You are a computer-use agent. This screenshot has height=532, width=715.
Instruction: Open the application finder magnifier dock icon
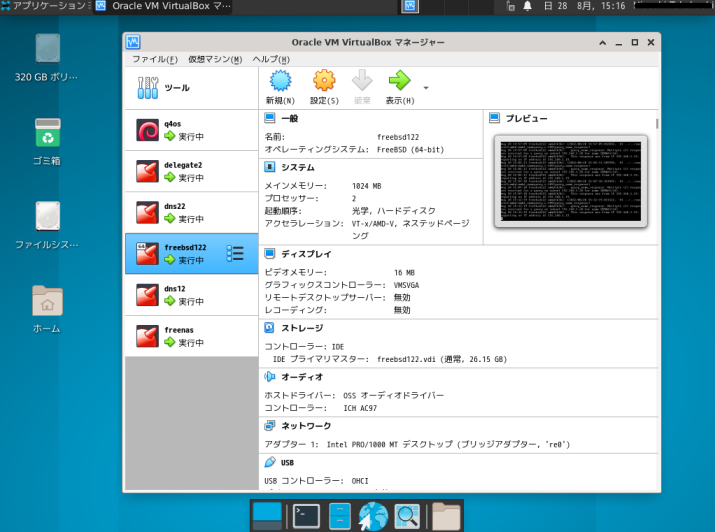[x=407, y=516]
